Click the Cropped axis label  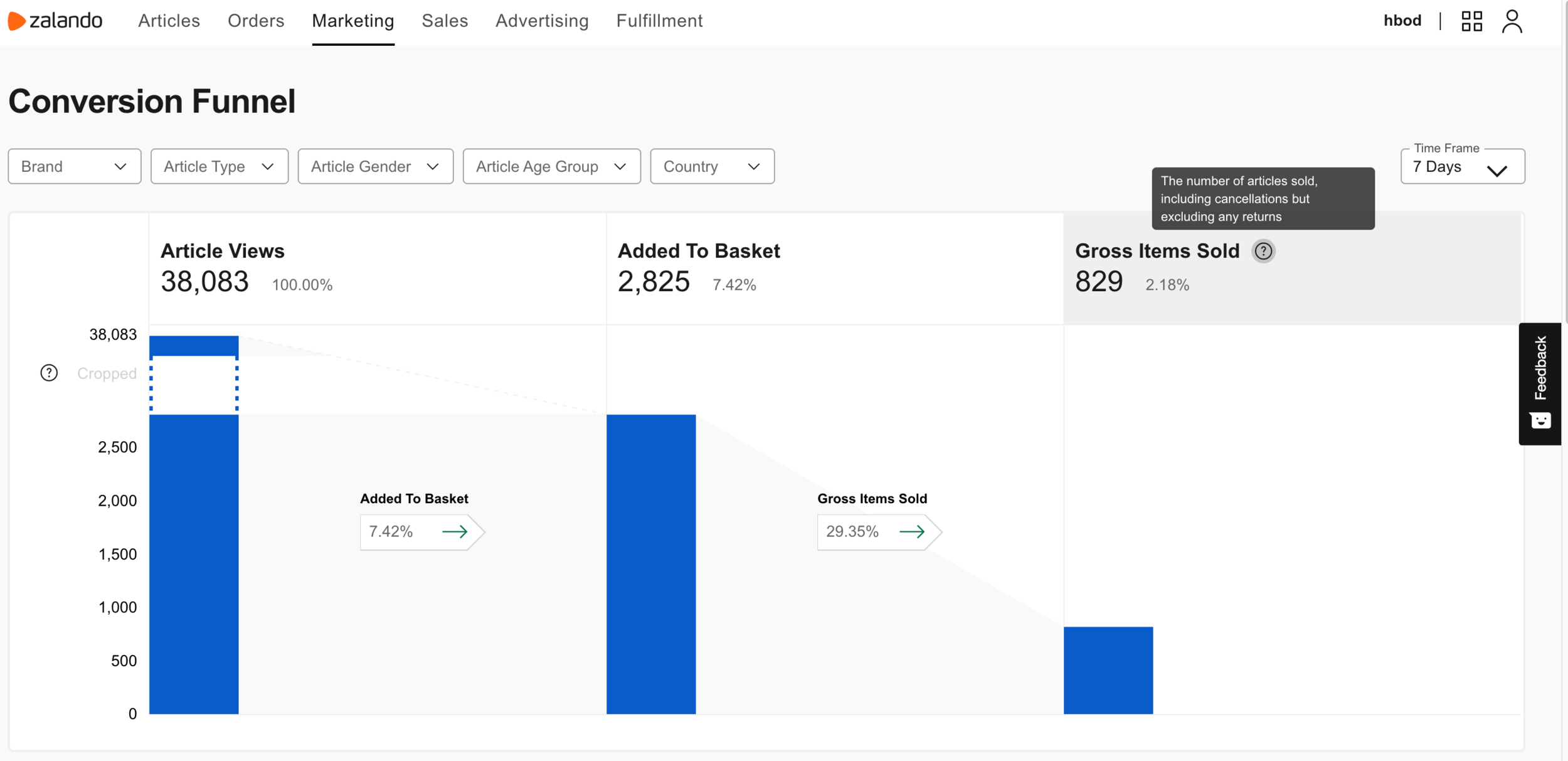(x=107, y=373)
